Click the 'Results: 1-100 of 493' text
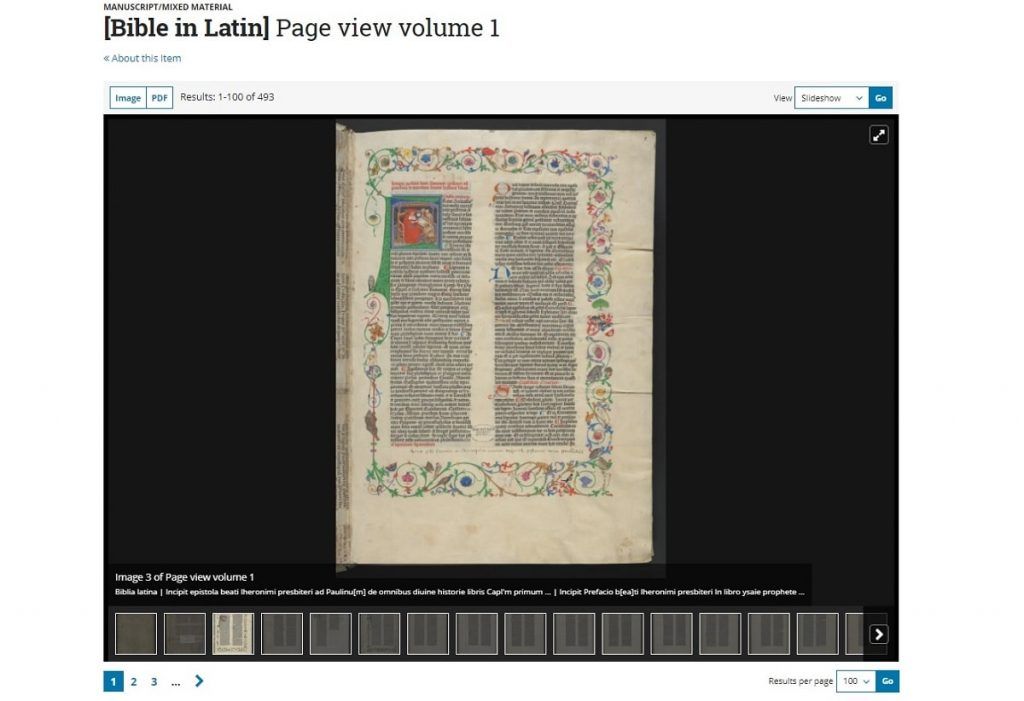The width and height of the screenshot is (1024, 701). [x=227, y=97]
